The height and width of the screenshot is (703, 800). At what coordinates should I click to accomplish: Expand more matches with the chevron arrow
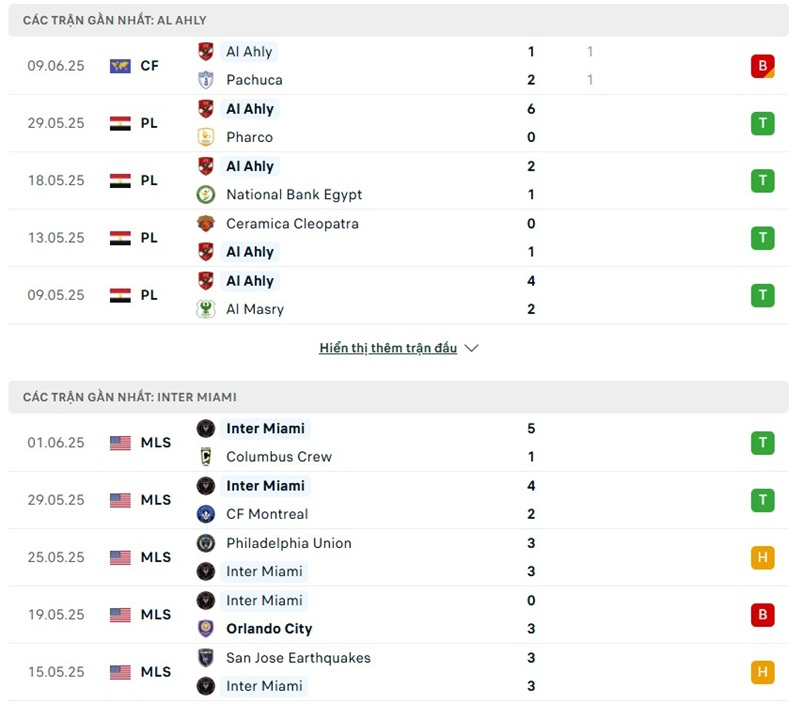[x=472, y=348]
